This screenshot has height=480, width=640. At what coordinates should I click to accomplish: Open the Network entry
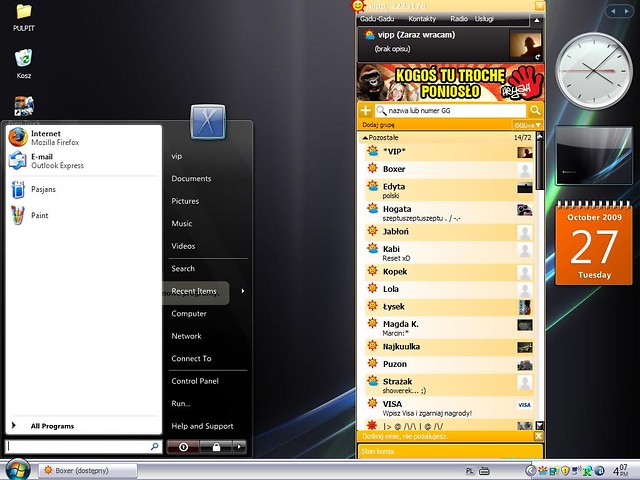tap(187, 336)
